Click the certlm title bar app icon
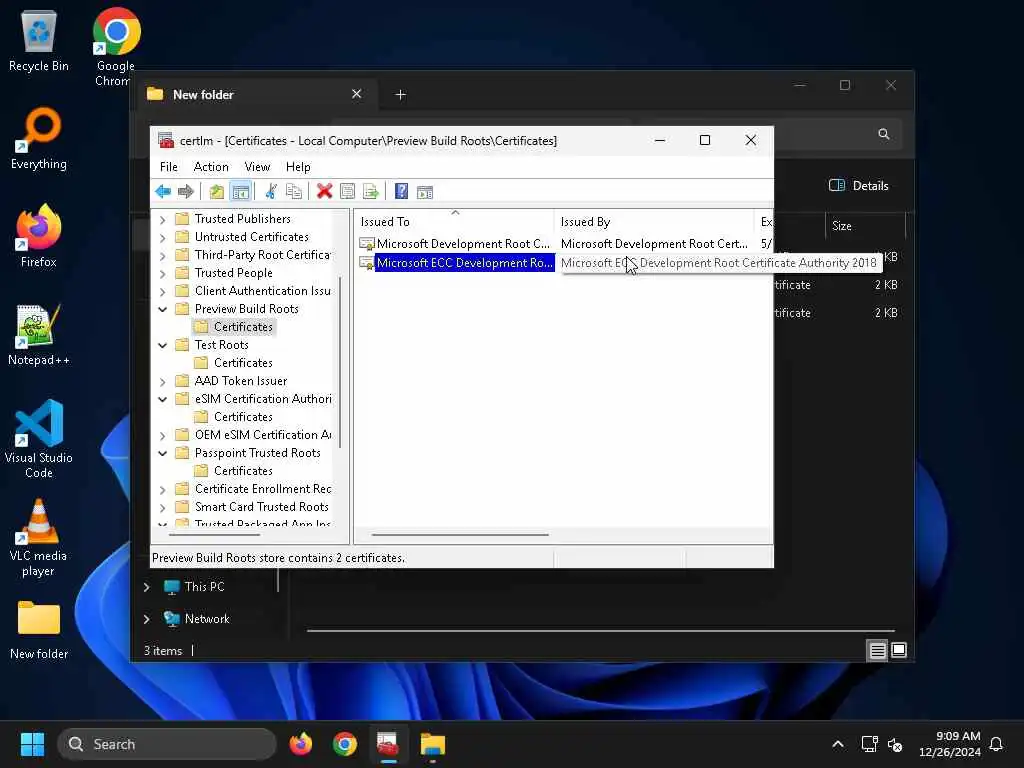The height and width of the screenshot is (768, 1024). pyautogui.click(x=166, y=140)
